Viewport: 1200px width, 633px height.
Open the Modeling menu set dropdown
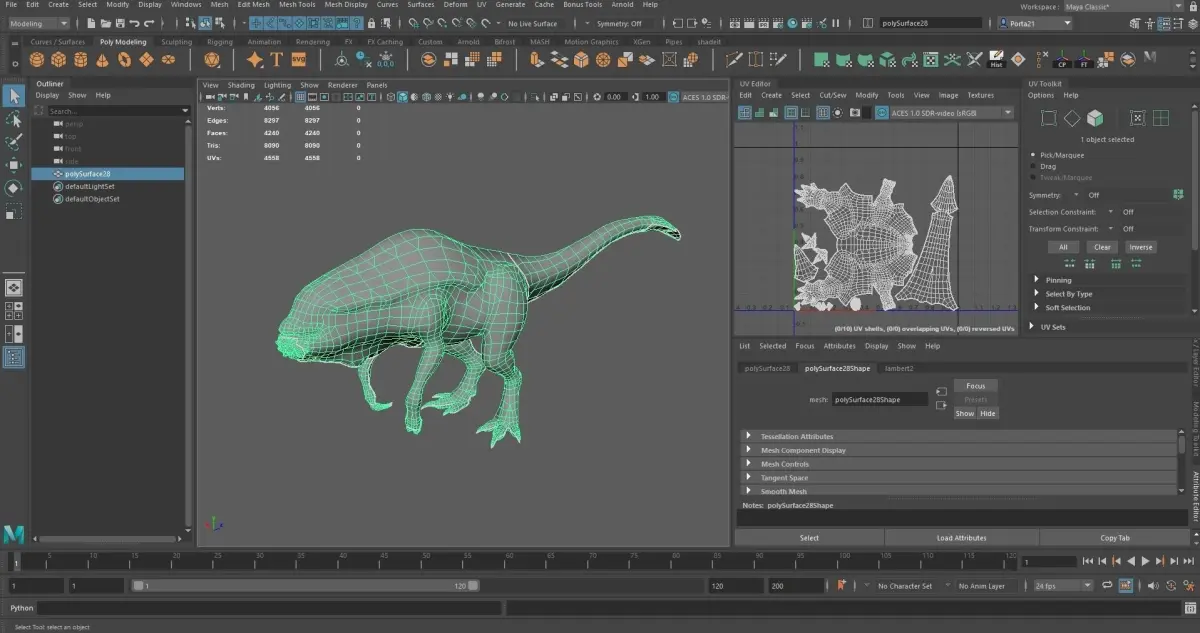(x=38, y=23)
